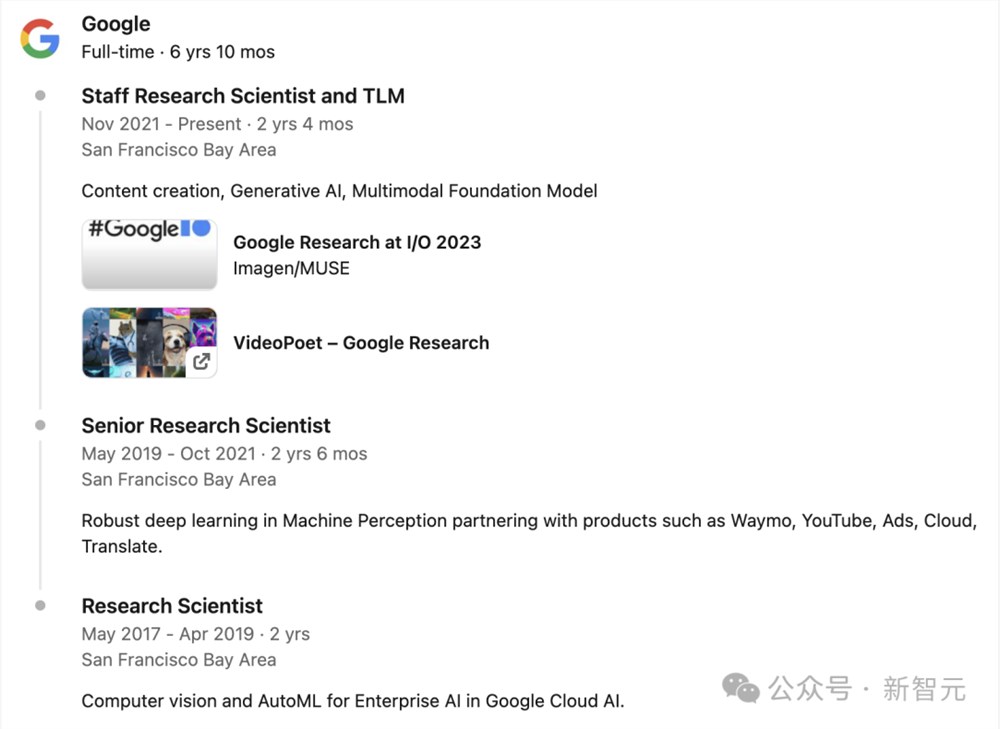Click the #GoogleIO media preview icon
The height and width of the screenshot is (729, 1000).
pos(149,253)
